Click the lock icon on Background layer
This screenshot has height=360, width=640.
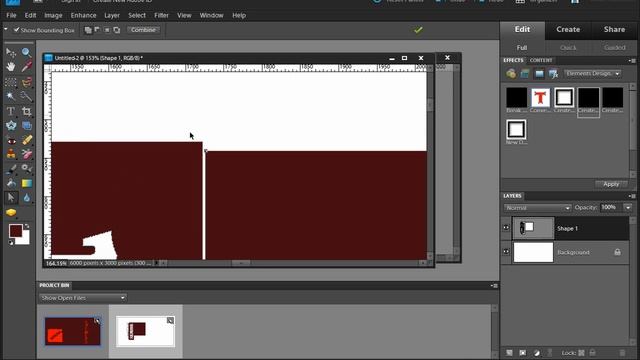click(618, 252)
